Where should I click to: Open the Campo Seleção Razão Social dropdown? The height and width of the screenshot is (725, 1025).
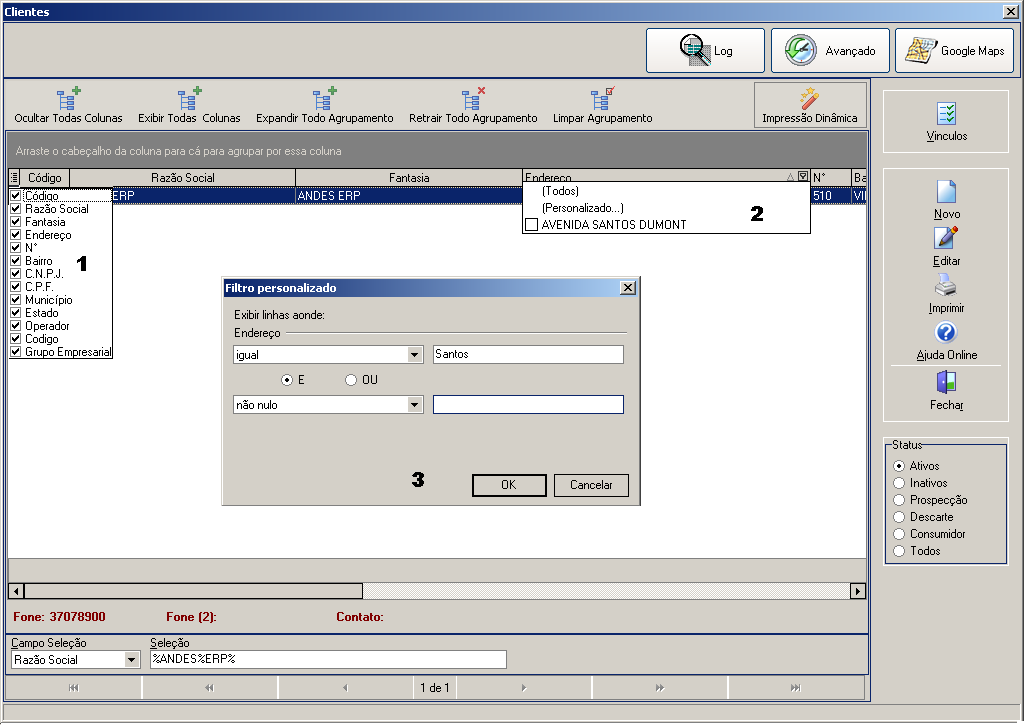131,660
